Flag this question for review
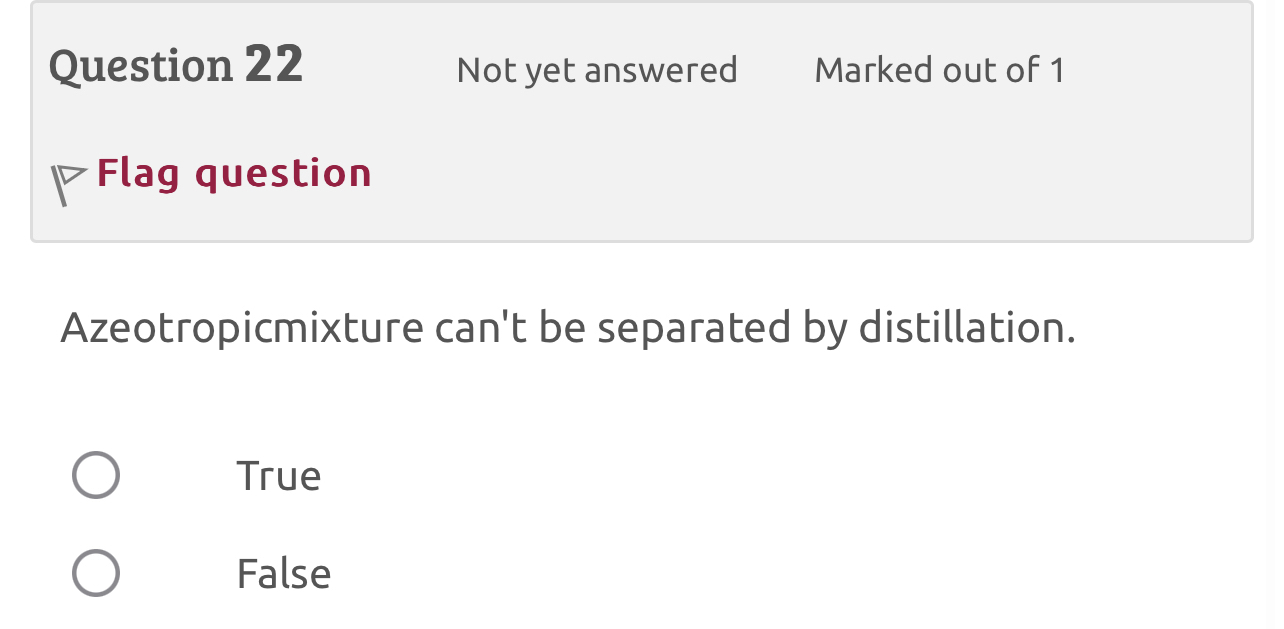Viewport: 1284px width, 629px height. 233,172
